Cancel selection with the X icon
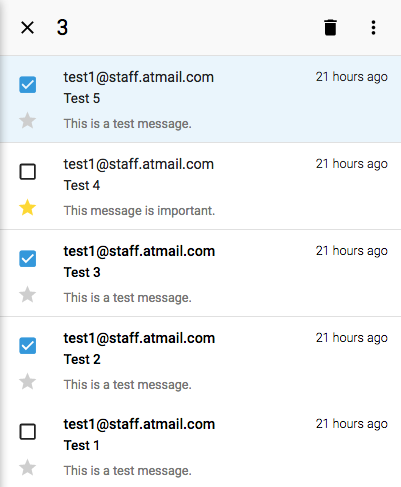Screen dimensions: 401x487 [x=27, y=27]
